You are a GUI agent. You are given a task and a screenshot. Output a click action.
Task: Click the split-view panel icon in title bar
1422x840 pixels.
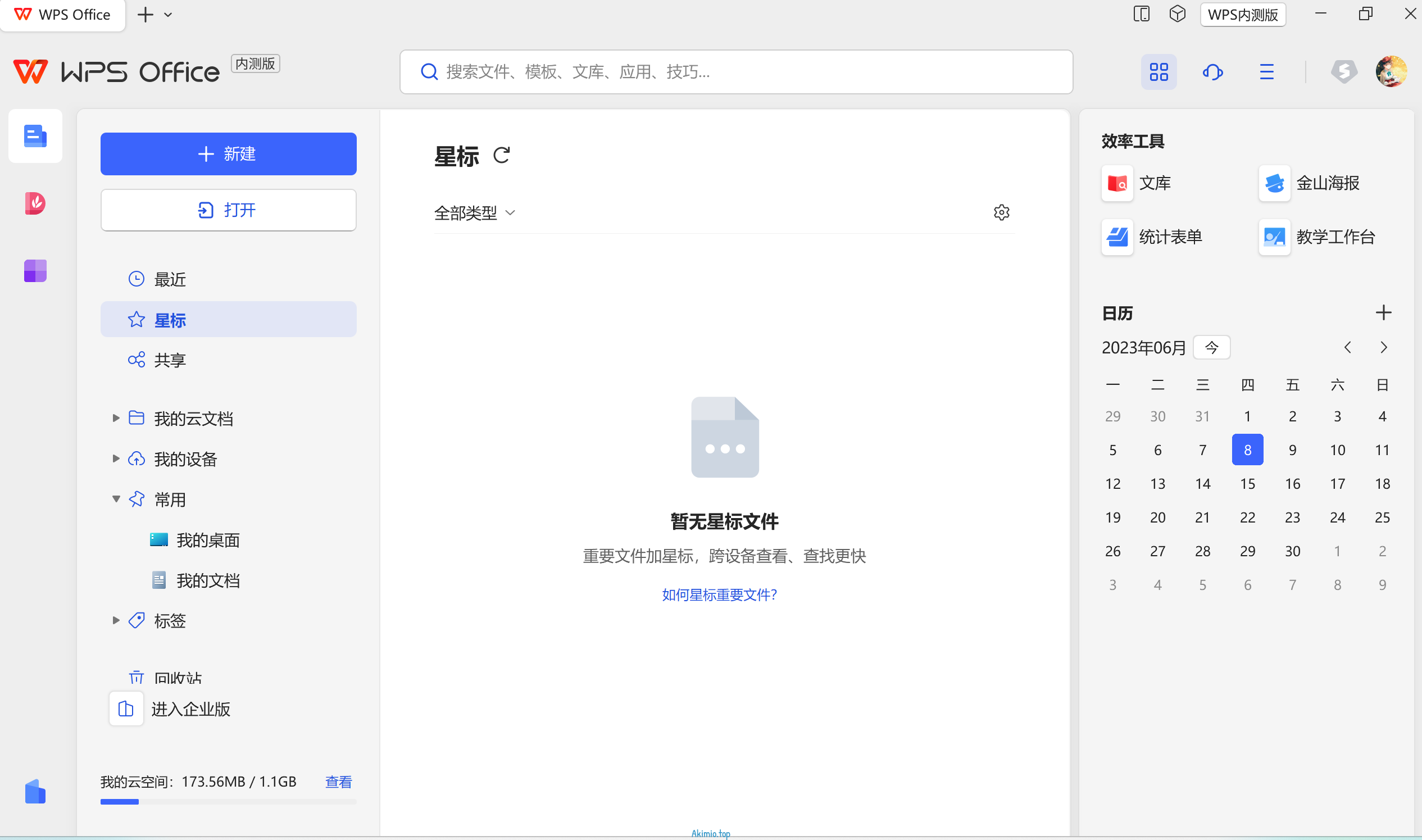pyautogui.click(x=1141, y=14)
